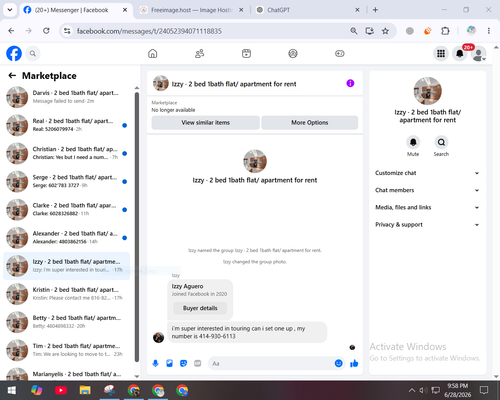Open the Christian conversation
Viewport: 500px width, 400px height.
click(66, 153)
